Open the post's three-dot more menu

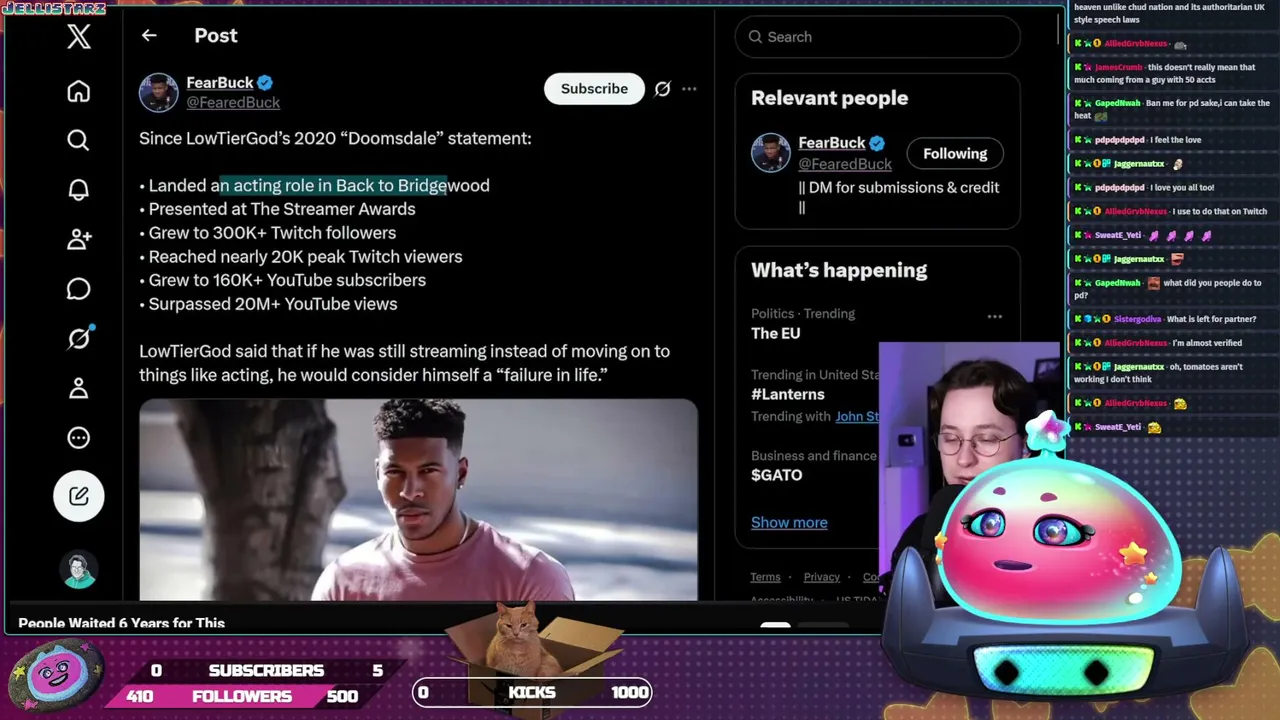689,89
